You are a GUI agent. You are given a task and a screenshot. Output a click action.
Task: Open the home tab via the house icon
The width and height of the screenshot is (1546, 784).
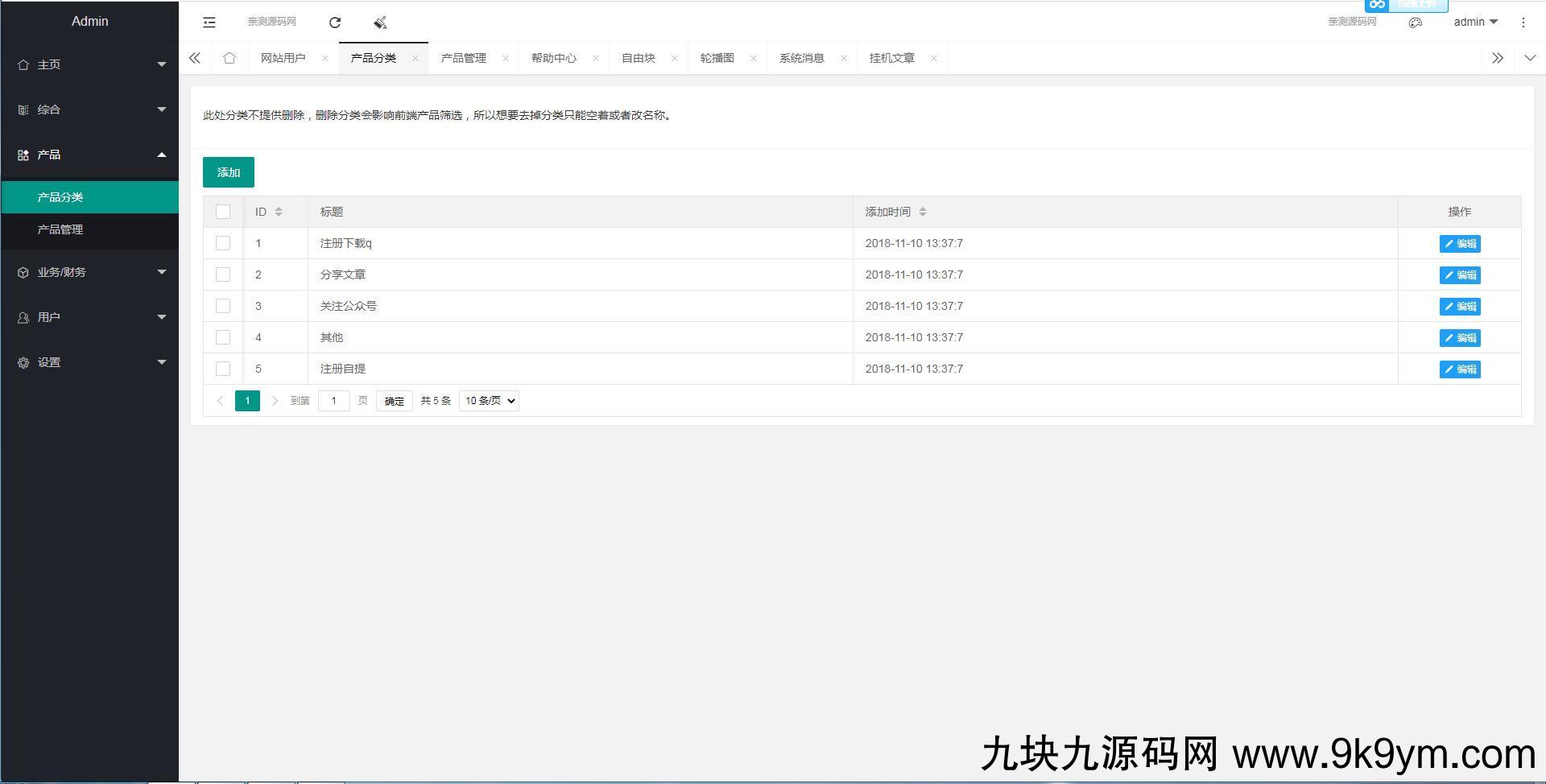pyautogui.click(x=230, y=57)
